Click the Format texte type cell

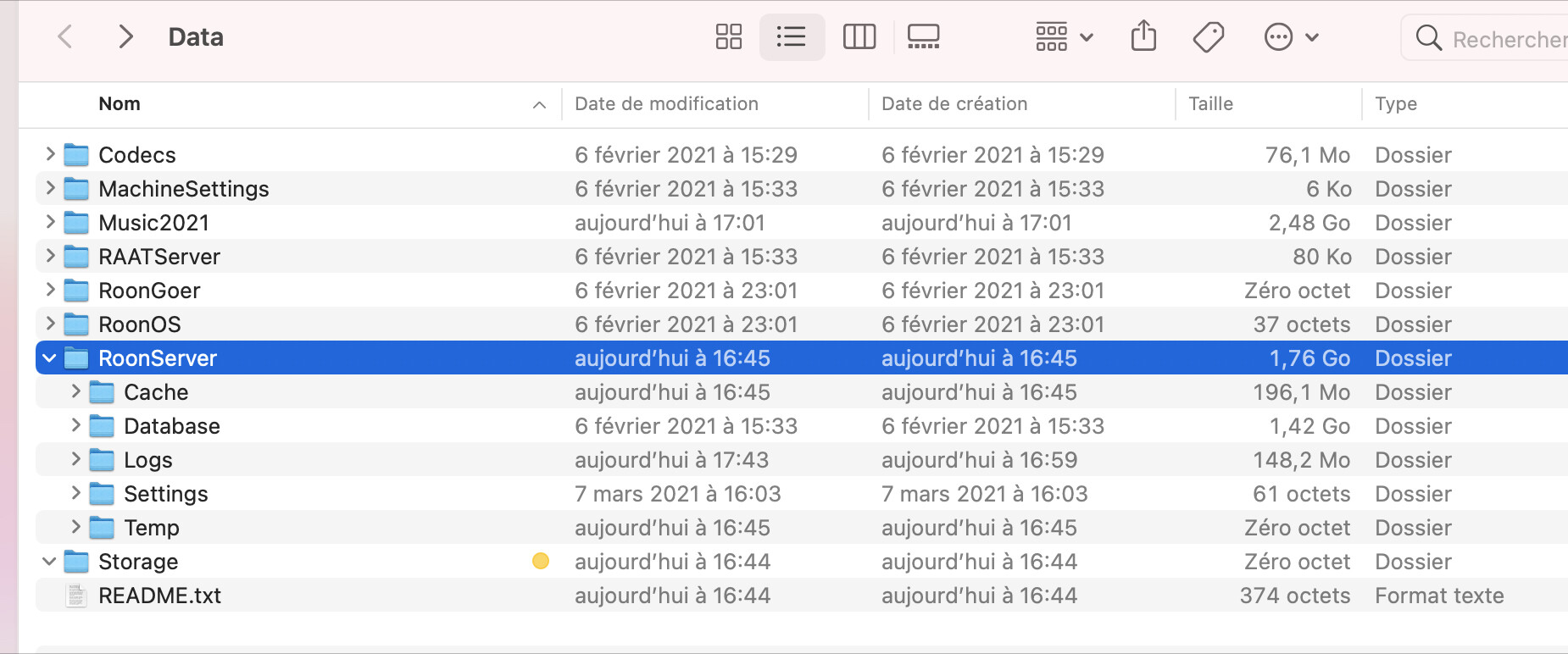(x=1439, y=596)
